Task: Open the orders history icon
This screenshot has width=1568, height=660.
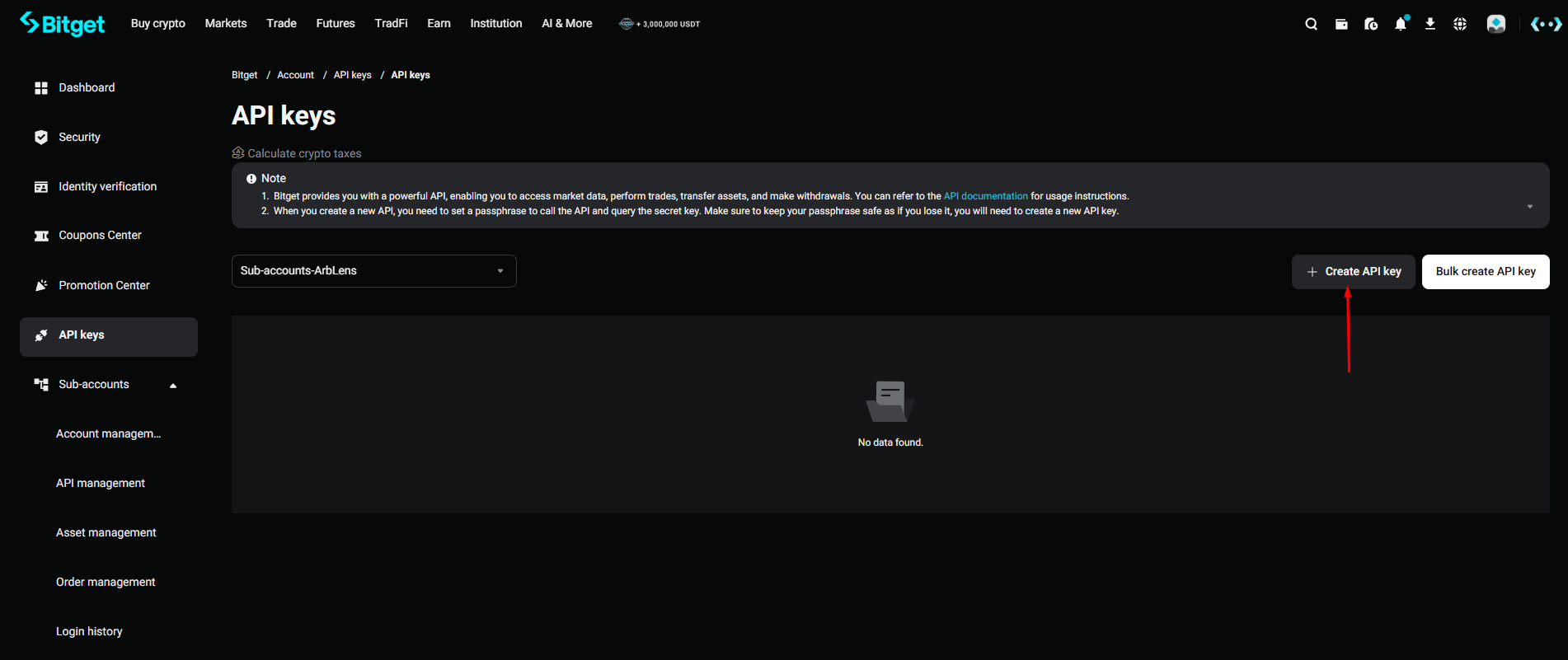Action: coord(1371,24)
